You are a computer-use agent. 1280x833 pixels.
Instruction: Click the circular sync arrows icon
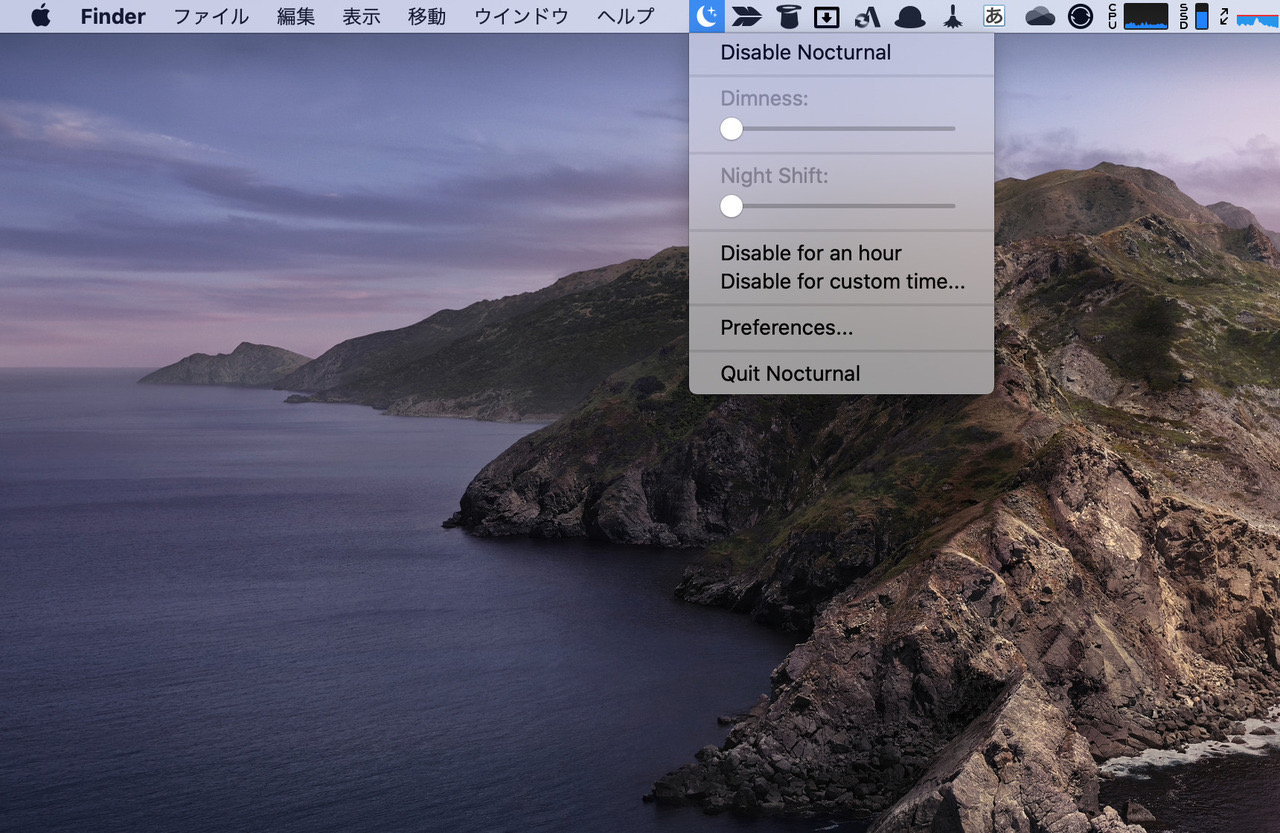[1080, 16]
